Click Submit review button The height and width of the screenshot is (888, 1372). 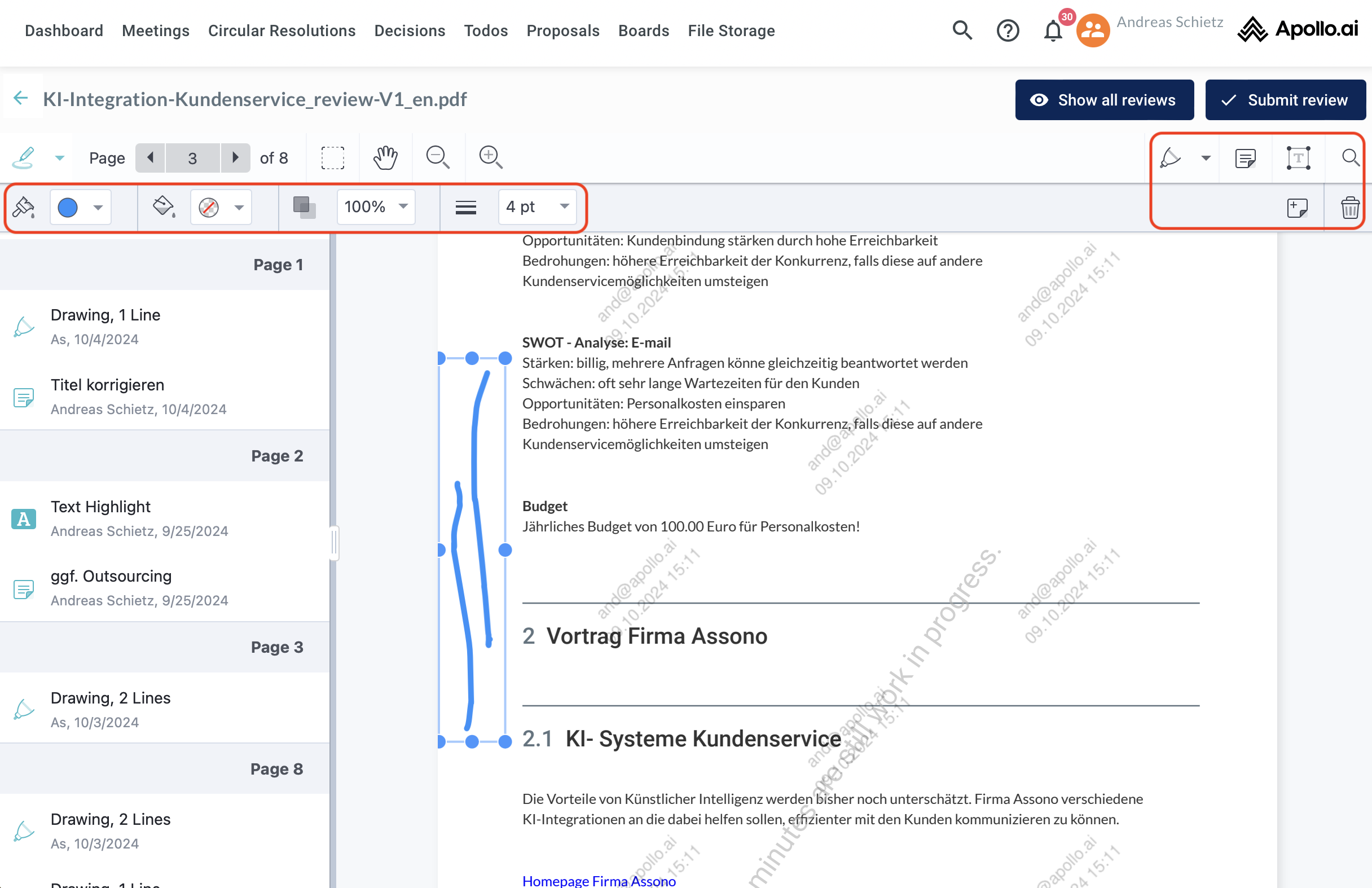click(1285, 100)
